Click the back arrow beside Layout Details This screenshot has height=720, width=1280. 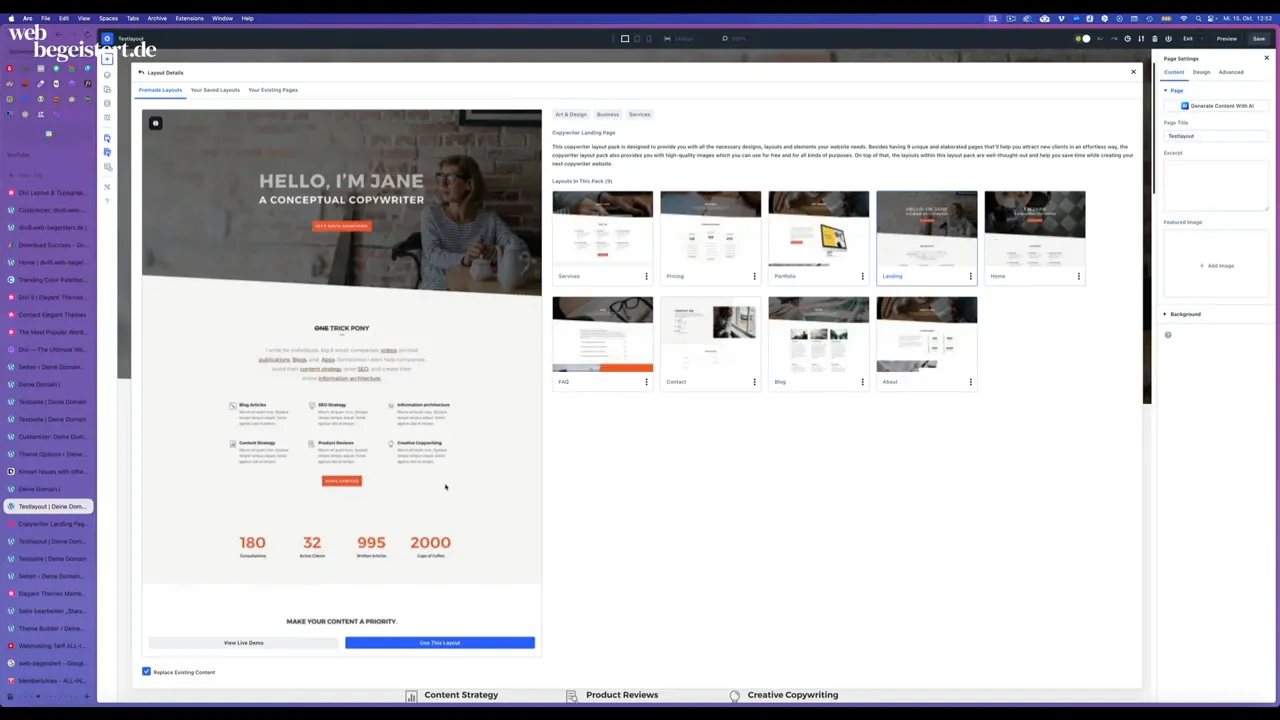coord(141,73)
